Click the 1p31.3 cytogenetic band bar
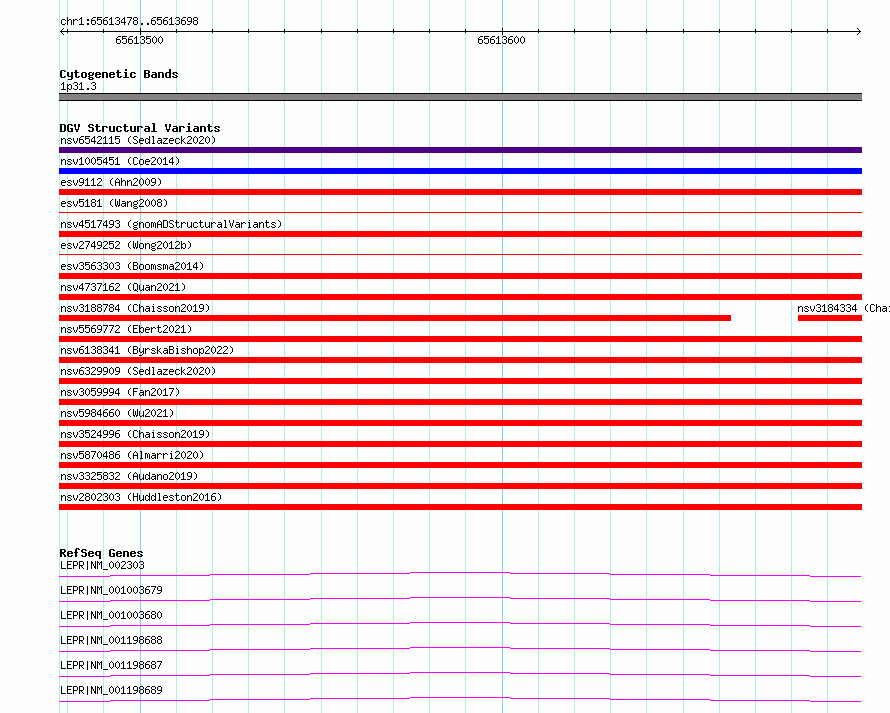The width and height of the screenshot is (890, 713). pos(460,97)
